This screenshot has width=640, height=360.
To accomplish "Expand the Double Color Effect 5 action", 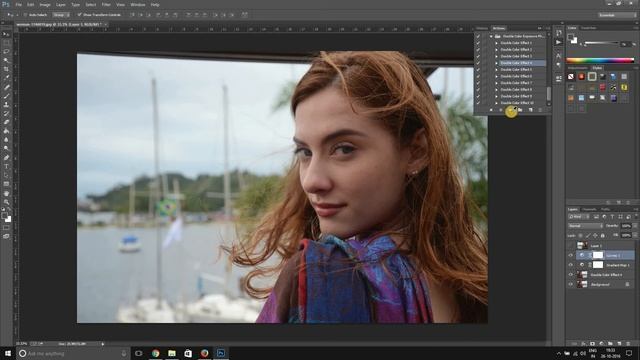I will (x=497, y=69).
